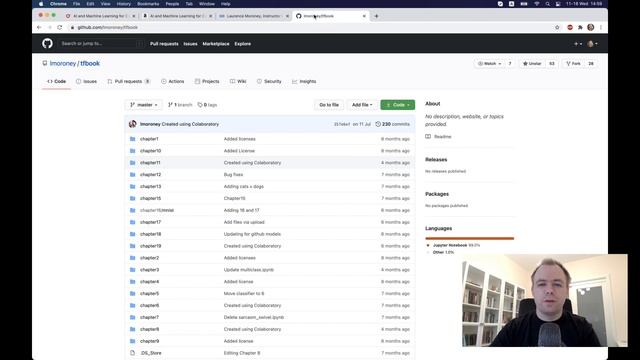Select the Code repository tab
The width and height of the screenshot is (640, 360).
(x=57, y=82)
